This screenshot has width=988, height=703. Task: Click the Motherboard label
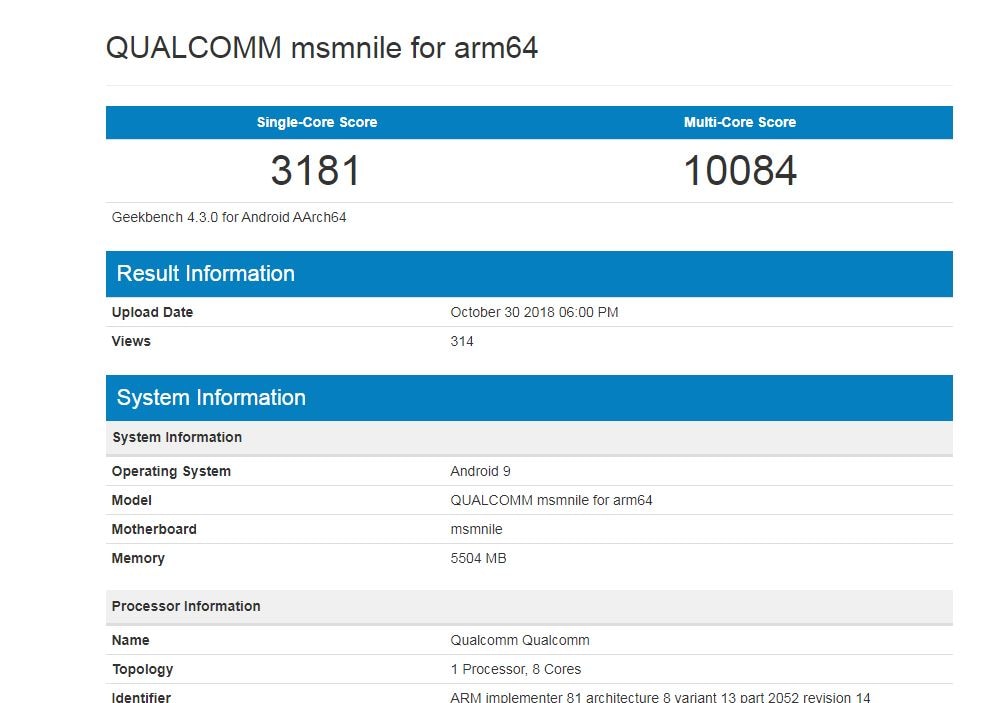coord(154,529)
